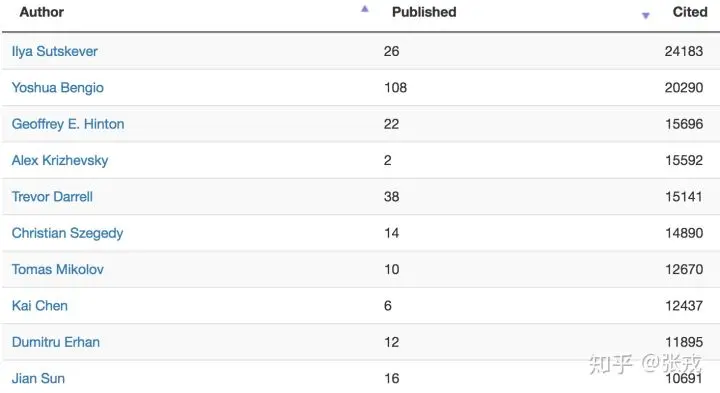The image size is (720, 393).
Task: Open Tomas Mikolov author link
Action: tap(57, 269)
